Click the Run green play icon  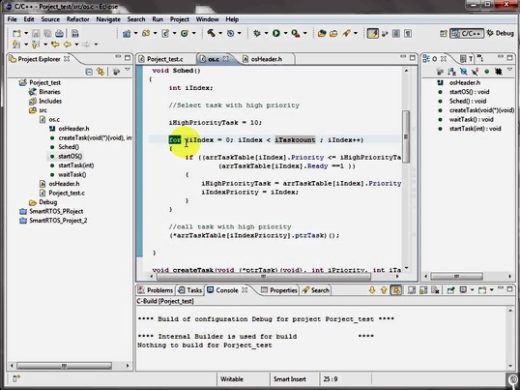[x=276, y=33]
